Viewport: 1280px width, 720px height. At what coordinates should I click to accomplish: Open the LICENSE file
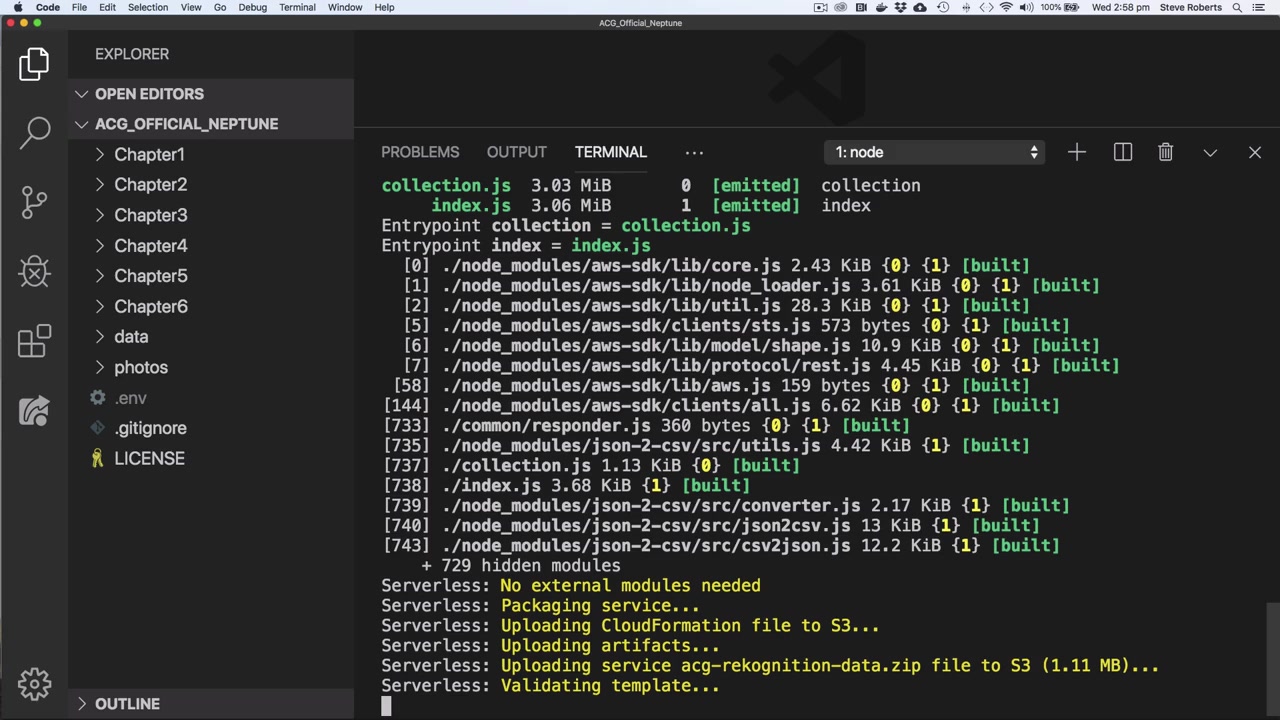click(x=149, y=458)
